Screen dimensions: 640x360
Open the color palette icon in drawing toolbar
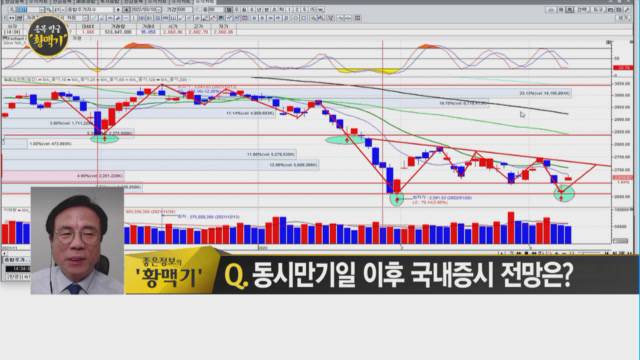point(221,18)
